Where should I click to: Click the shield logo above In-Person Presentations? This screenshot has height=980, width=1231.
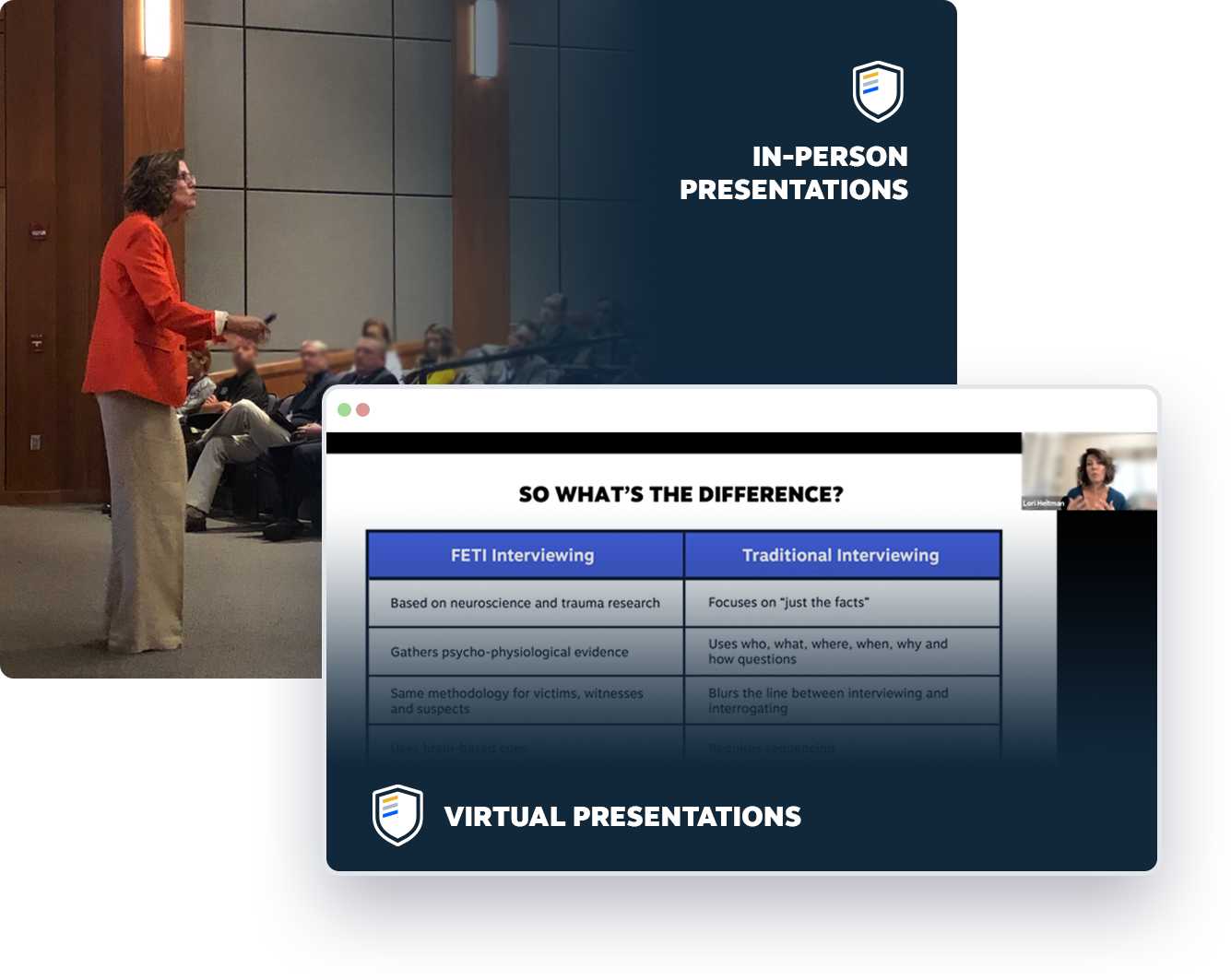pyautogui.click(x=877, y=91)
